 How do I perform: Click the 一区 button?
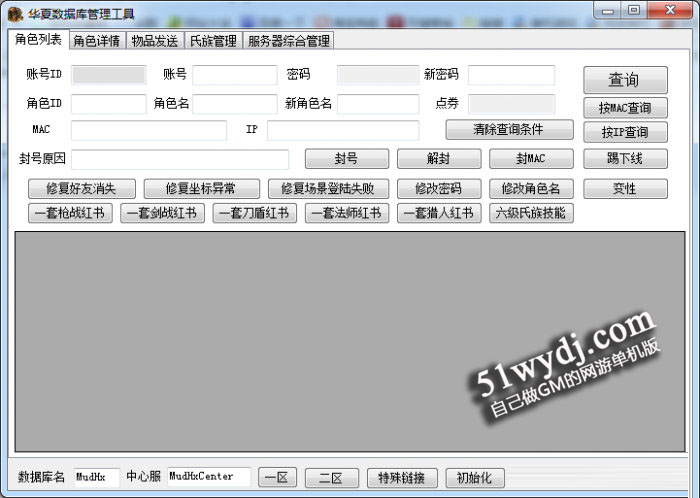pos(277,478)
